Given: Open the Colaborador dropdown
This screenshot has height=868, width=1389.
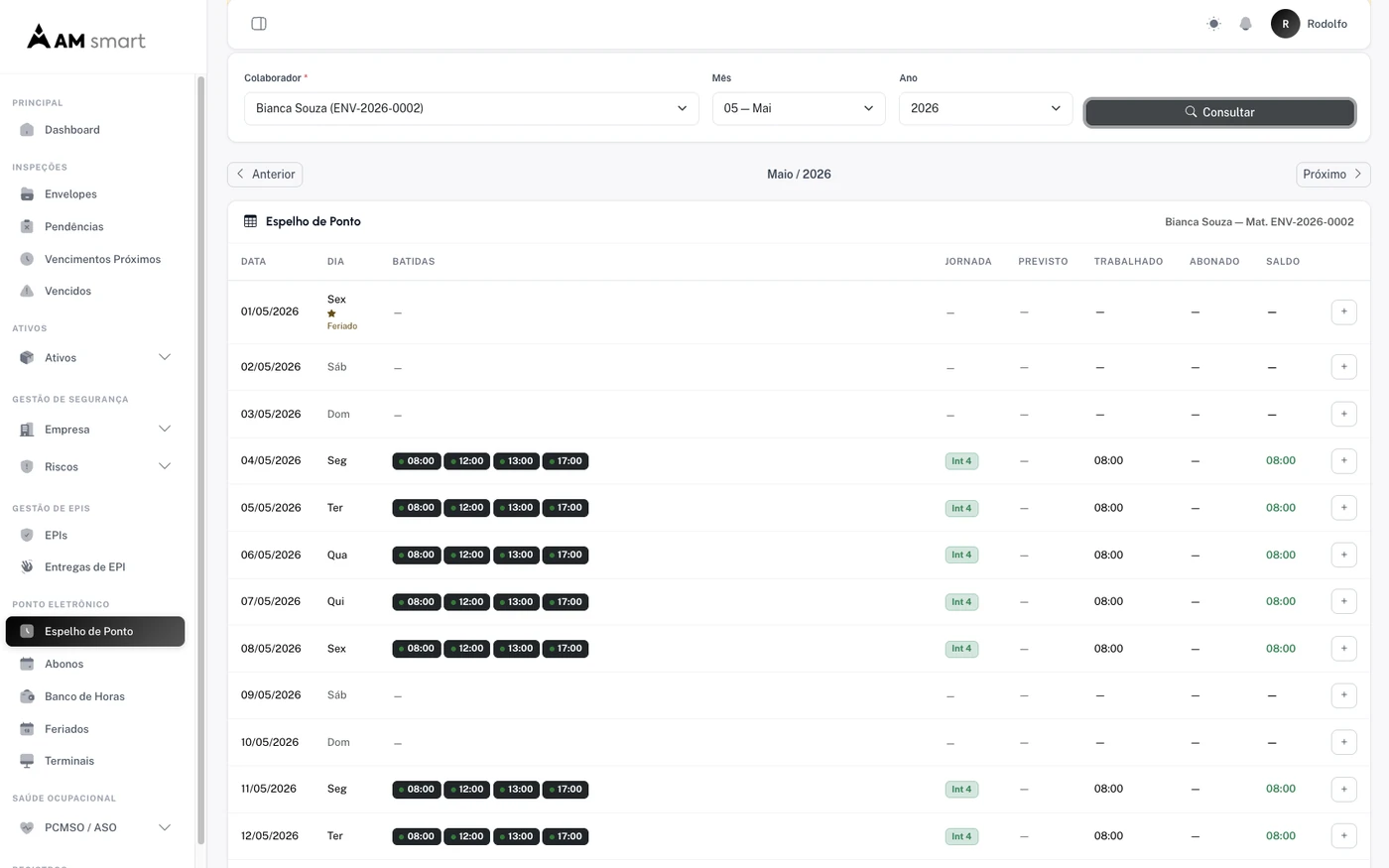Looking at the screenshot, I should 471,108.
